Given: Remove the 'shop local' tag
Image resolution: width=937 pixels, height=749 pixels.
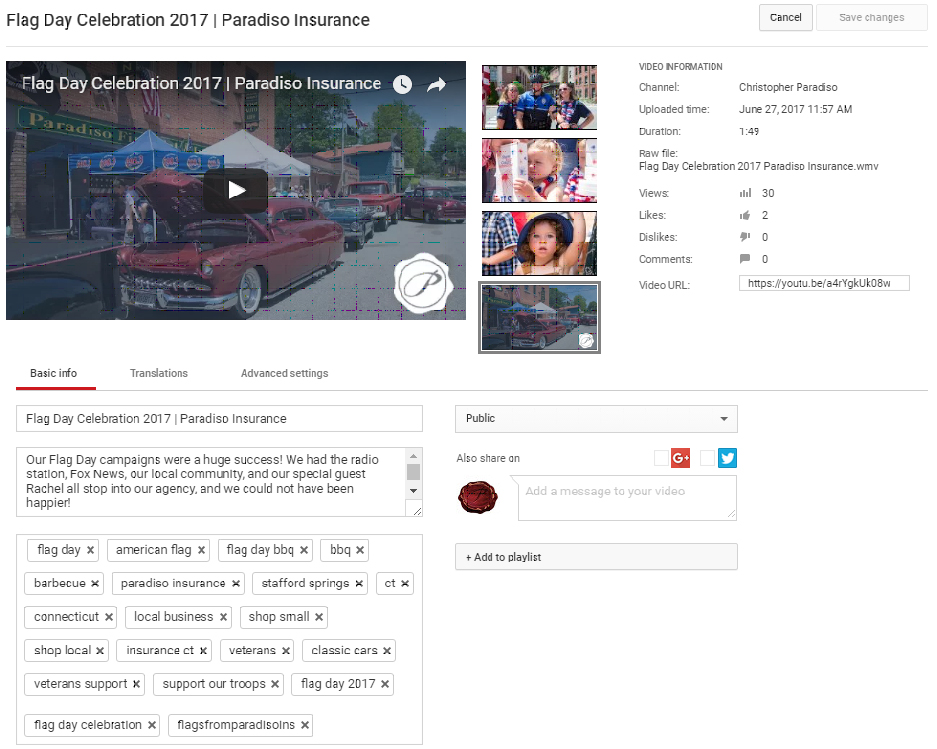Looking at the screenshot, I should coord(100,650).
